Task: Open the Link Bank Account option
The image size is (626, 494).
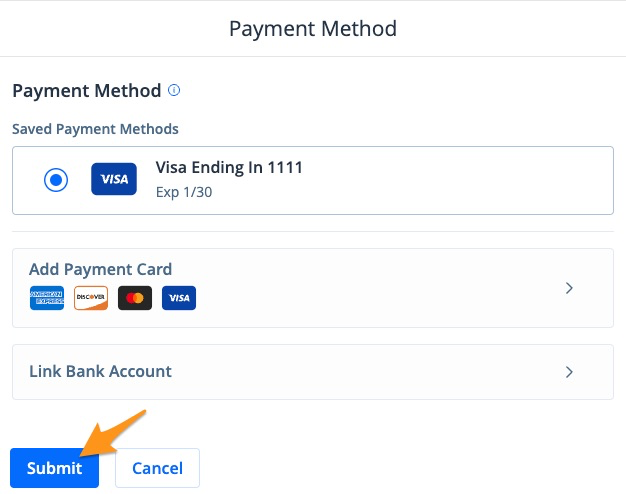Action: 313,372
